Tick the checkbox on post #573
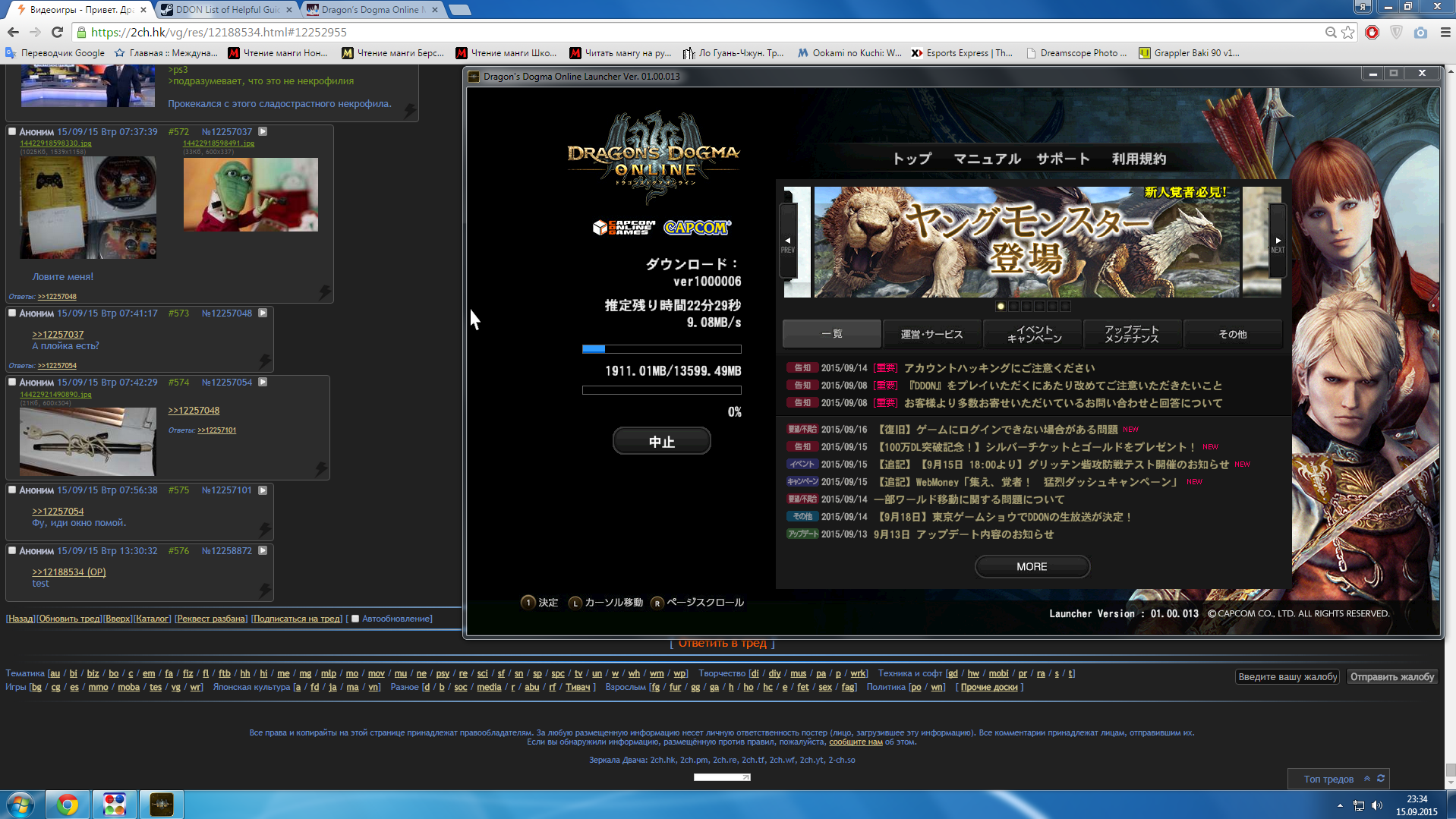This screenshot has width=1456, height=819. click(x=12, y=313)
